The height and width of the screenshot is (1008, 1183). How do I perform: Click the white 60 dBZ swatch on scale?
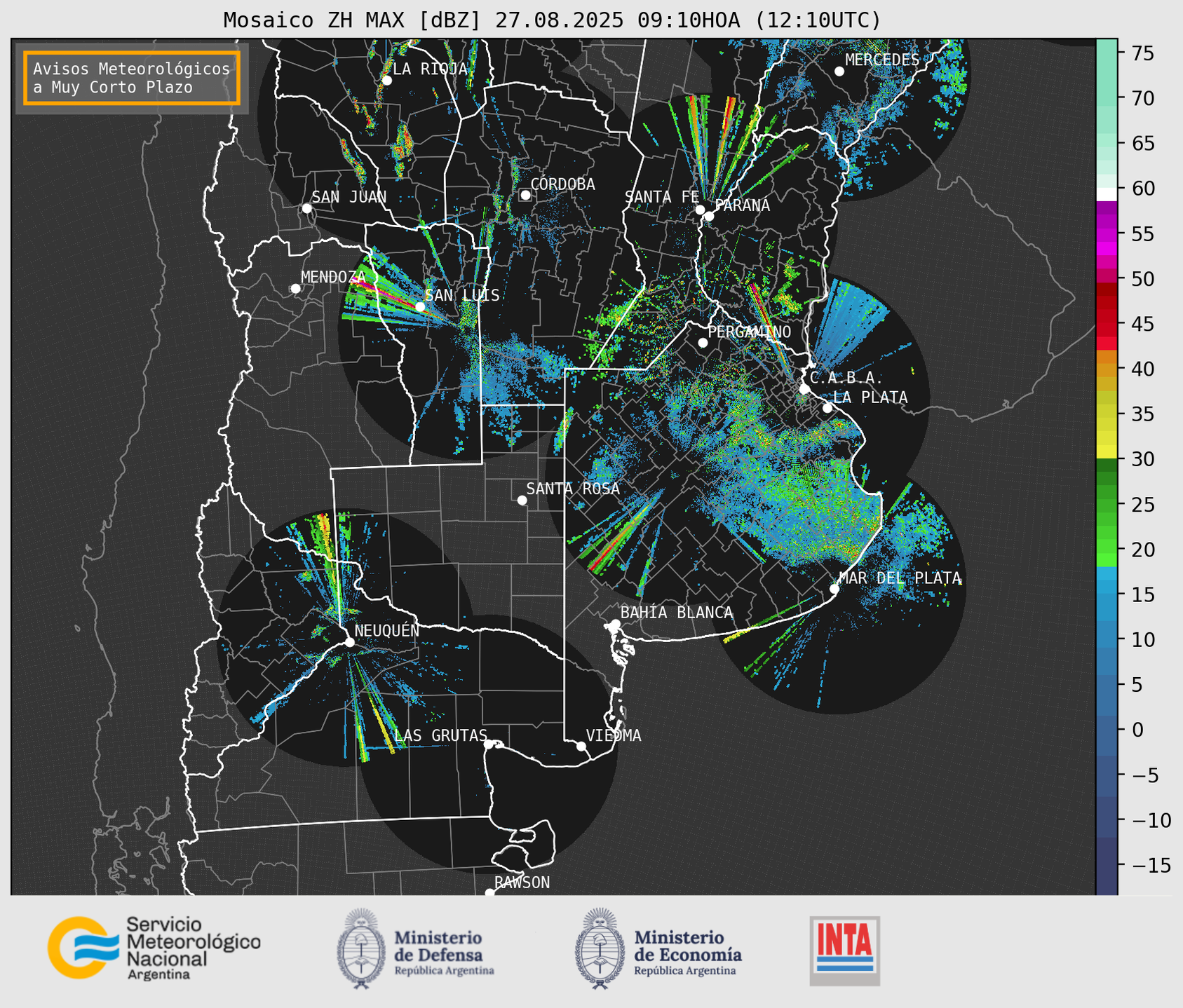click(x=1107, y=194)
